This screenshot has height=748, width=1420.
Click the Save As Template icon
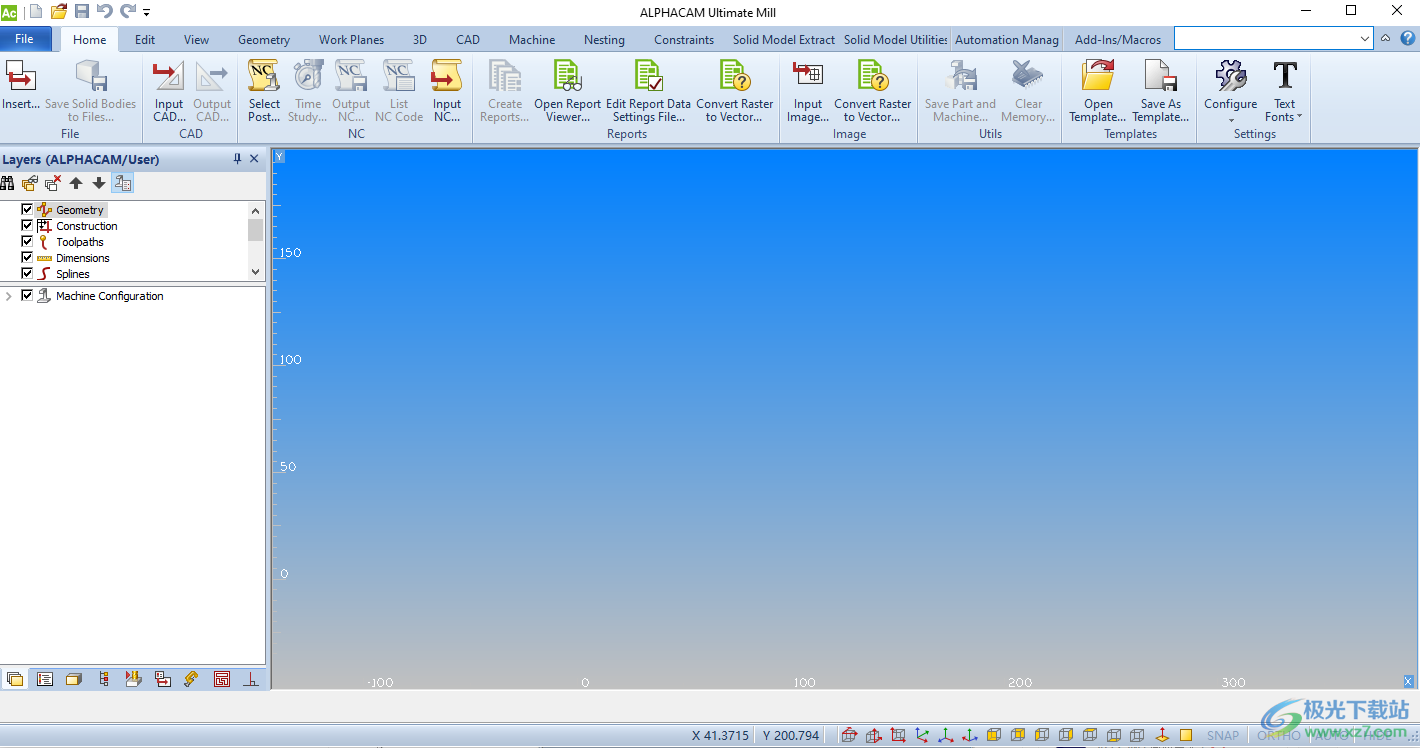1161,91
